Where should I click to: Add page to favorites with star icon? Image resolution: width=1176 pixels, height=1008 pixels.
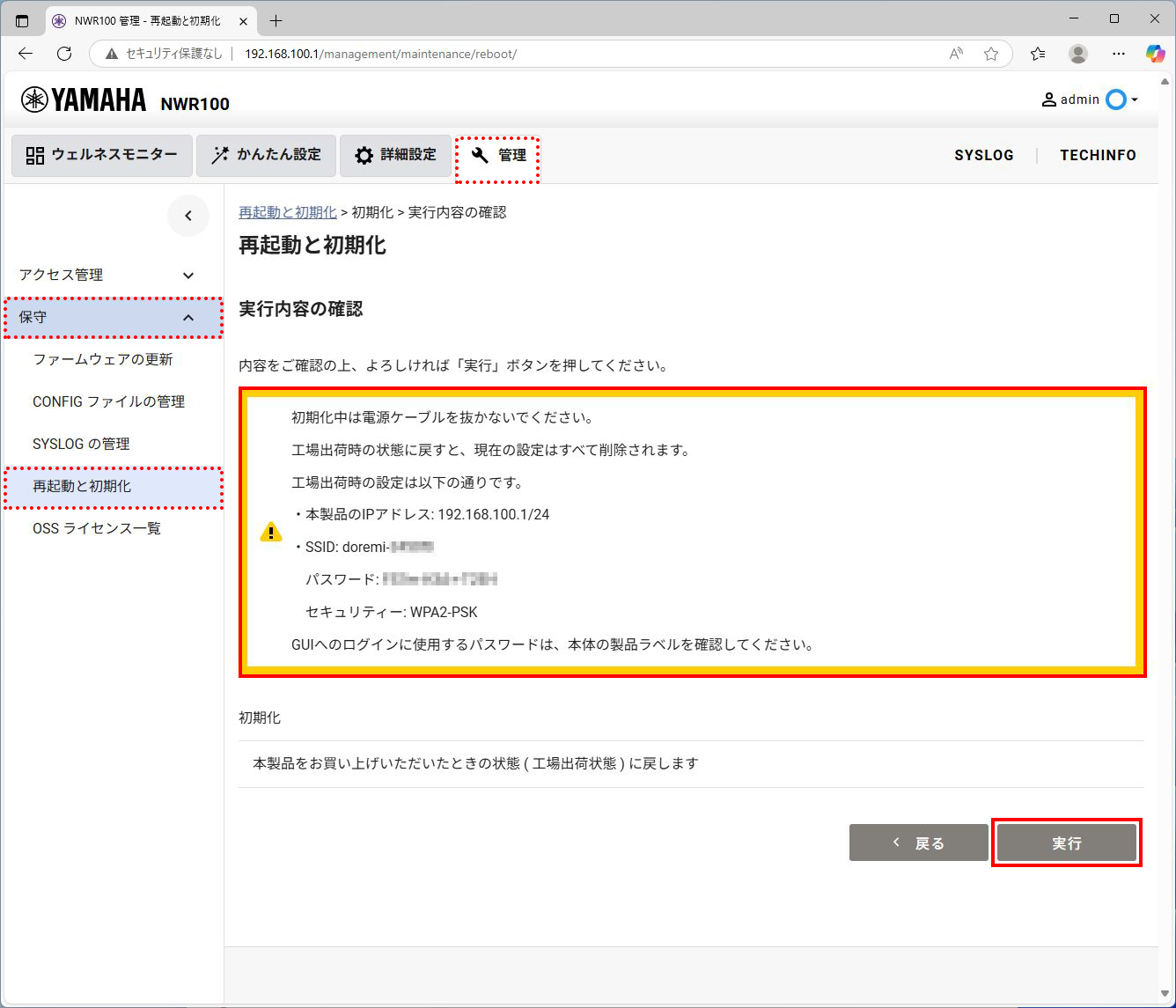(991, 54)
